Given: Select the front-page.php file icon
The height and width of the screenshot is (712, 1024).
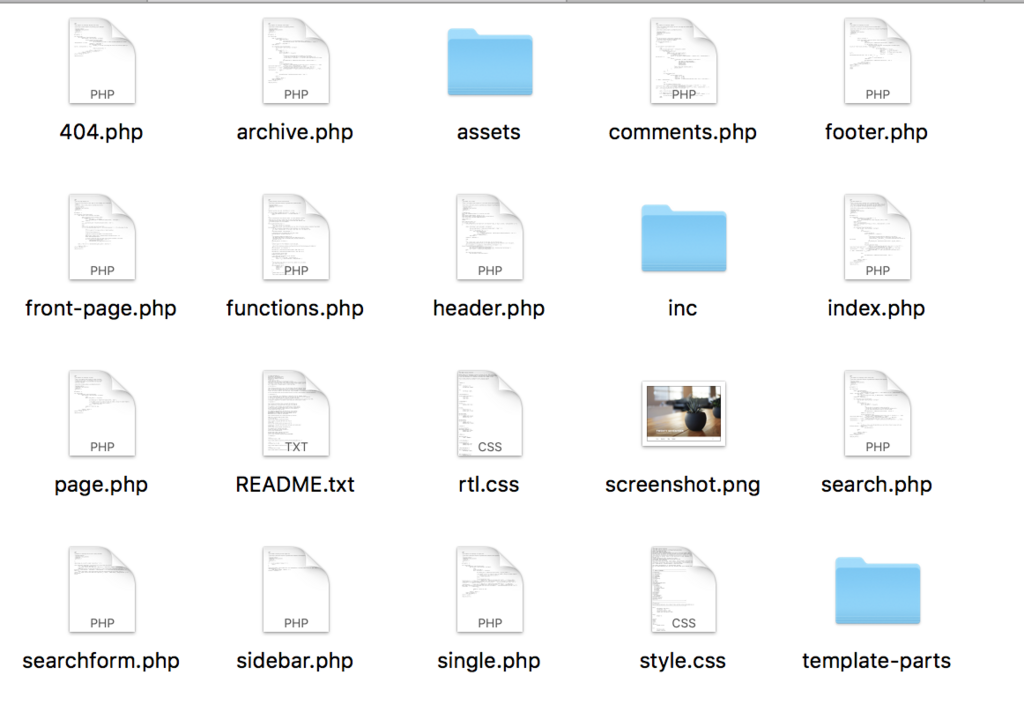Looking at the screenshot, I should point(102,237).
